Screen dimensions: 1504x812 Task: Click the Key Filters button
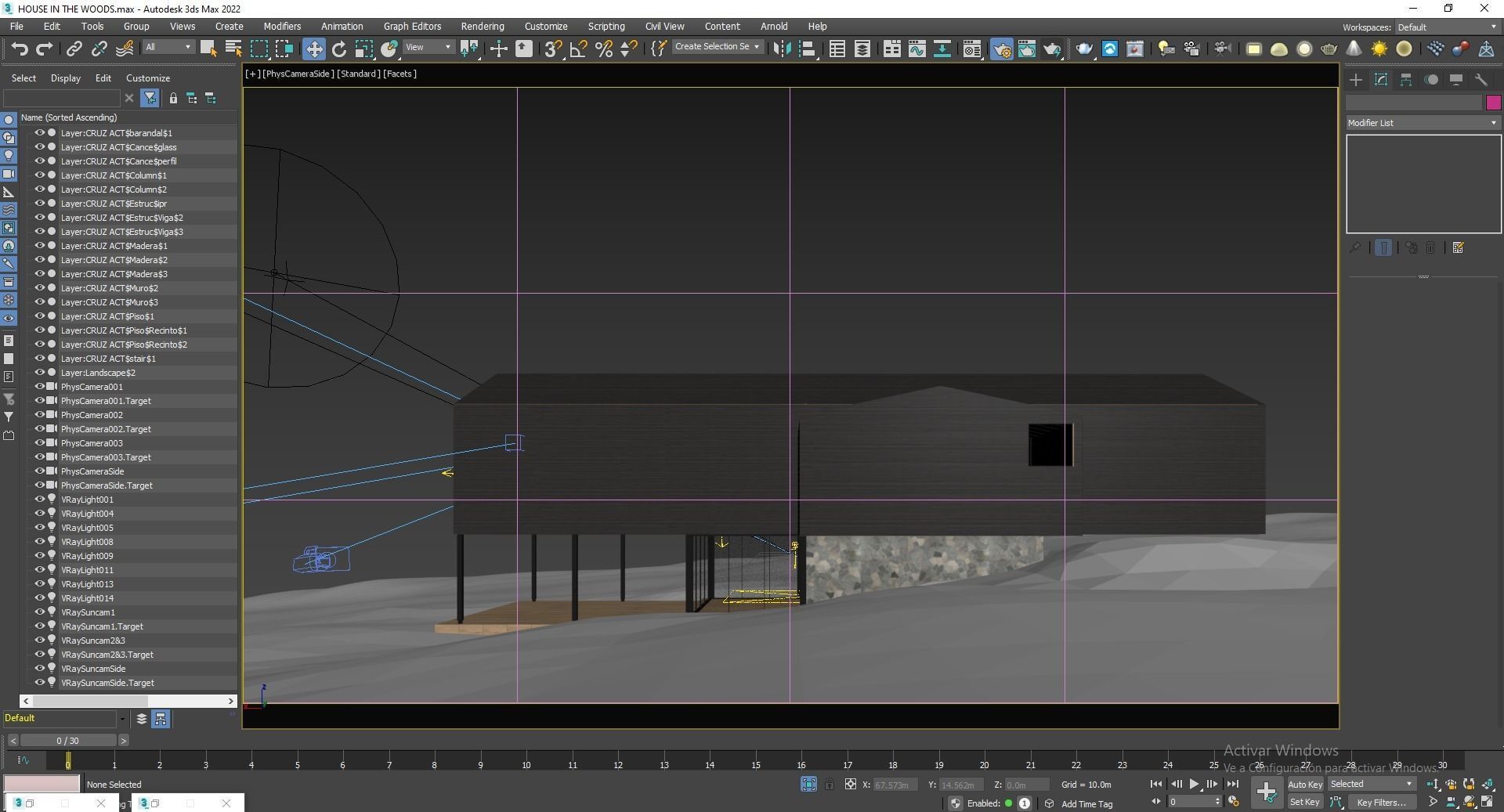pyautogui.click(x=1381, y=802)
